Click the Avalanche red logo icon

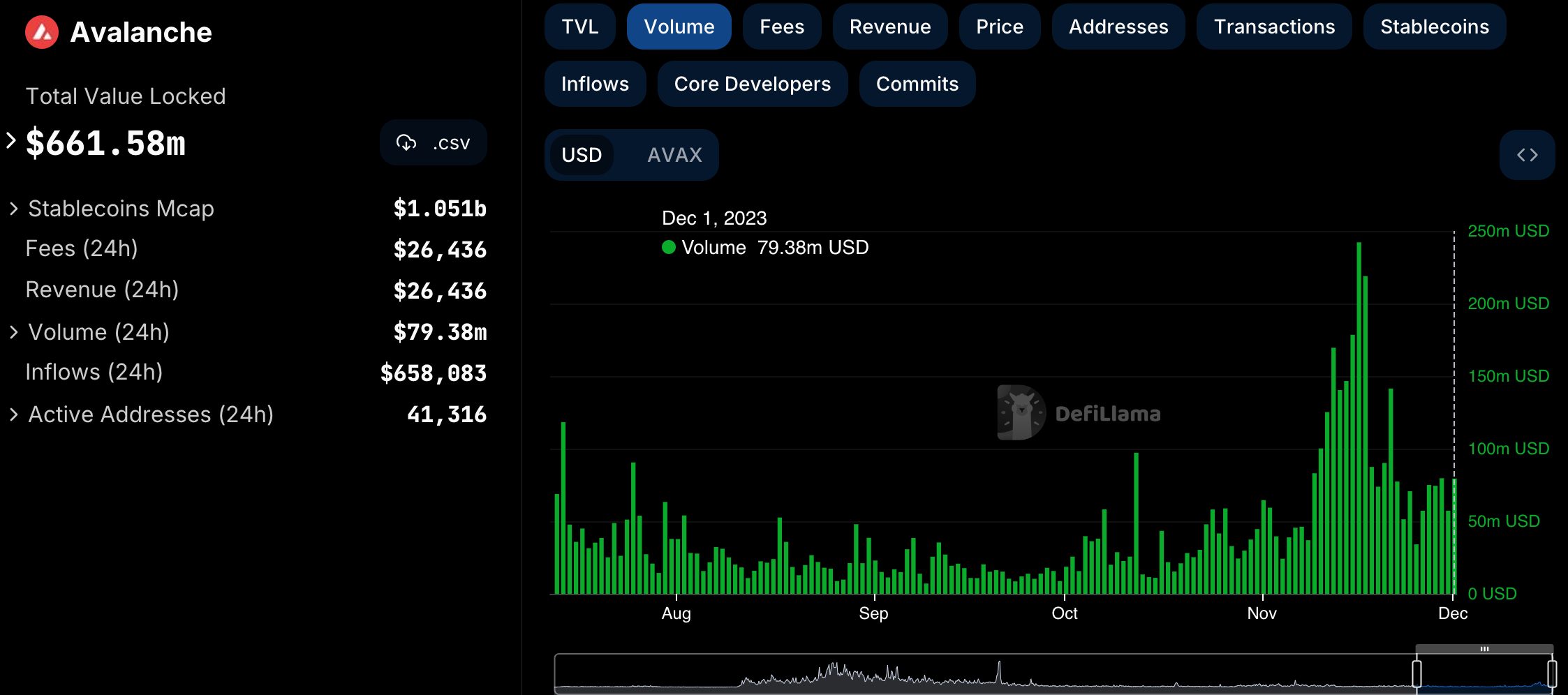(x=42, y=32)
